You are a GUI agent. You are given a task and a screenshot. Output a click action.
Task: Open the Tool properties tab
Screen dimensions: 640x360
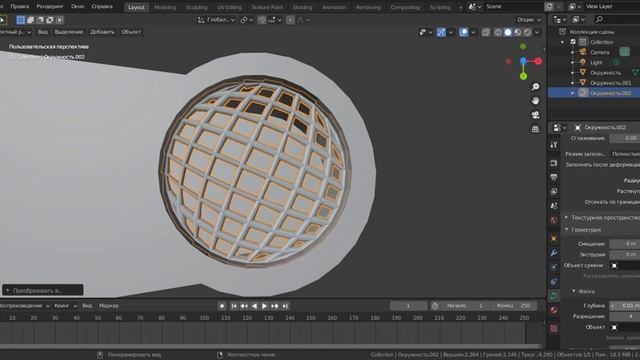pyautogui.click(x=554, y=145)
